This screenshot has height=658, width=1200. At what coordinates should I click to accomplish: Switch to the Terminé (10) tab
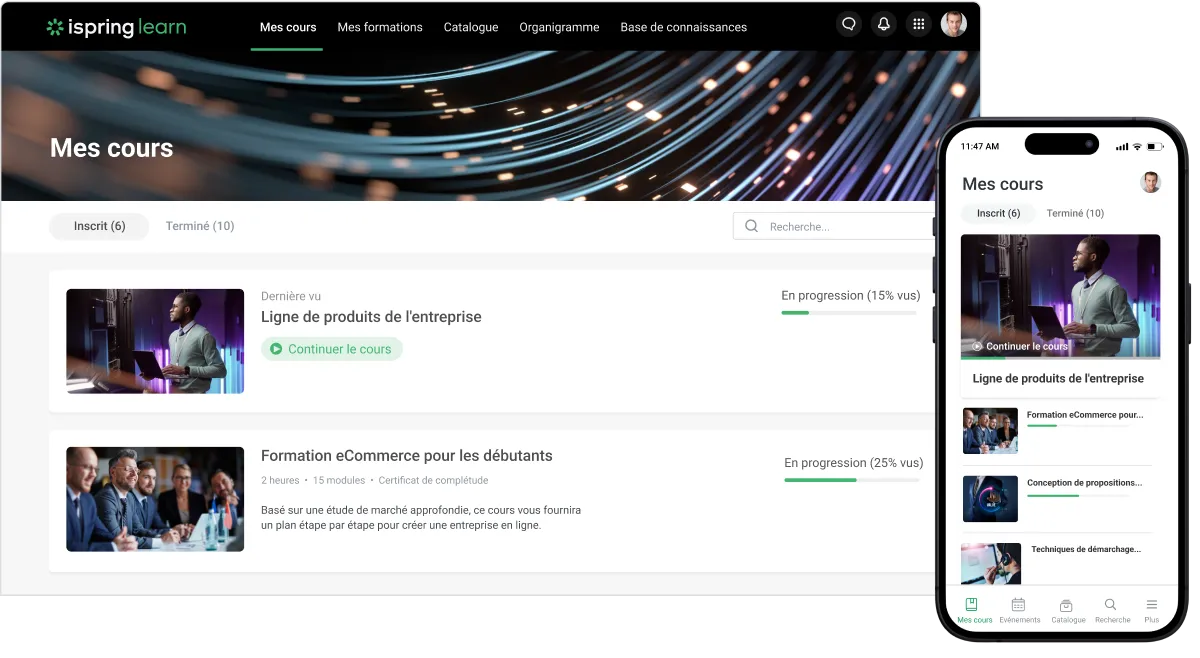[x=199, y=226]
